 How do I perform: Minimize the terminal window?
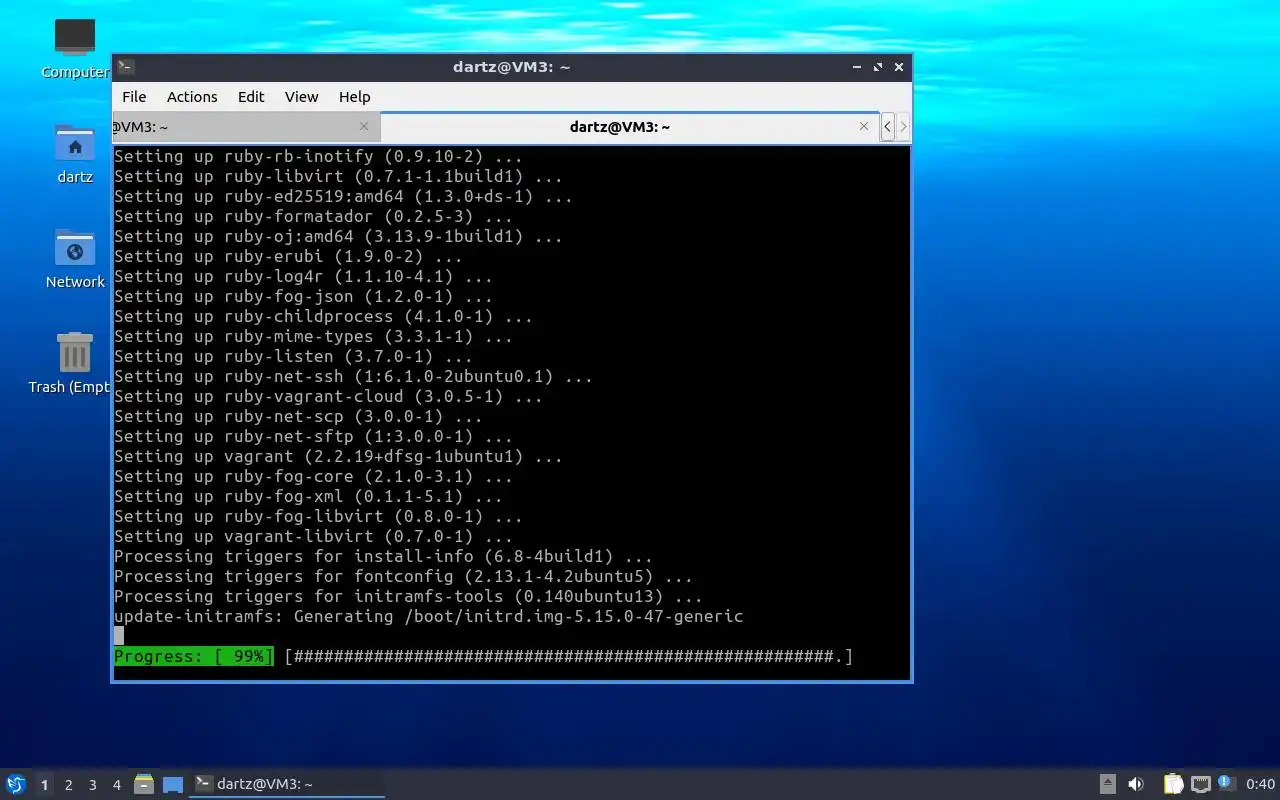pyautogui.click(x=857, y=67)
